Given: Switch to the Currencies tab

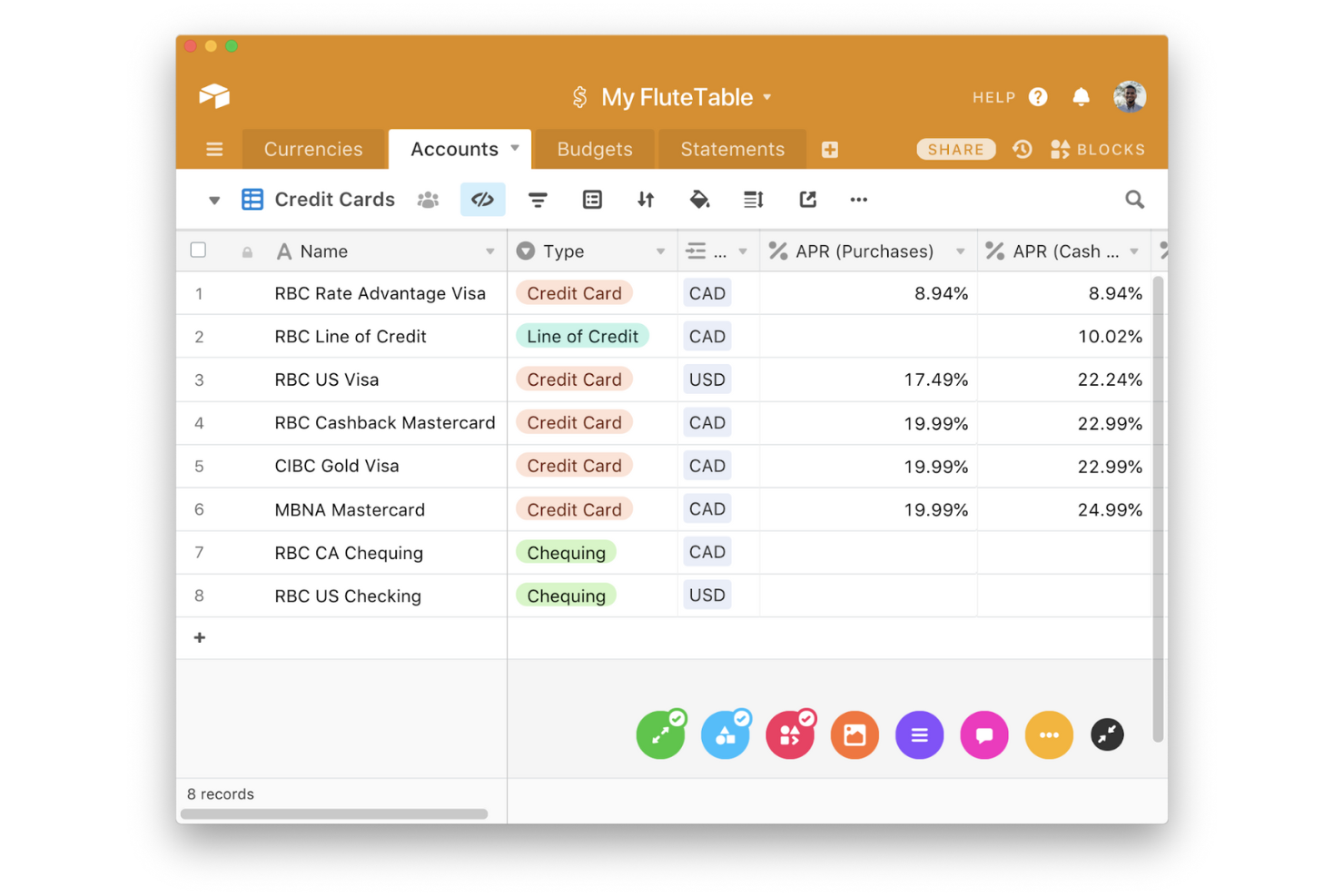Looking at the screenshot, I should pyautogui.click(x=313, y=149).
